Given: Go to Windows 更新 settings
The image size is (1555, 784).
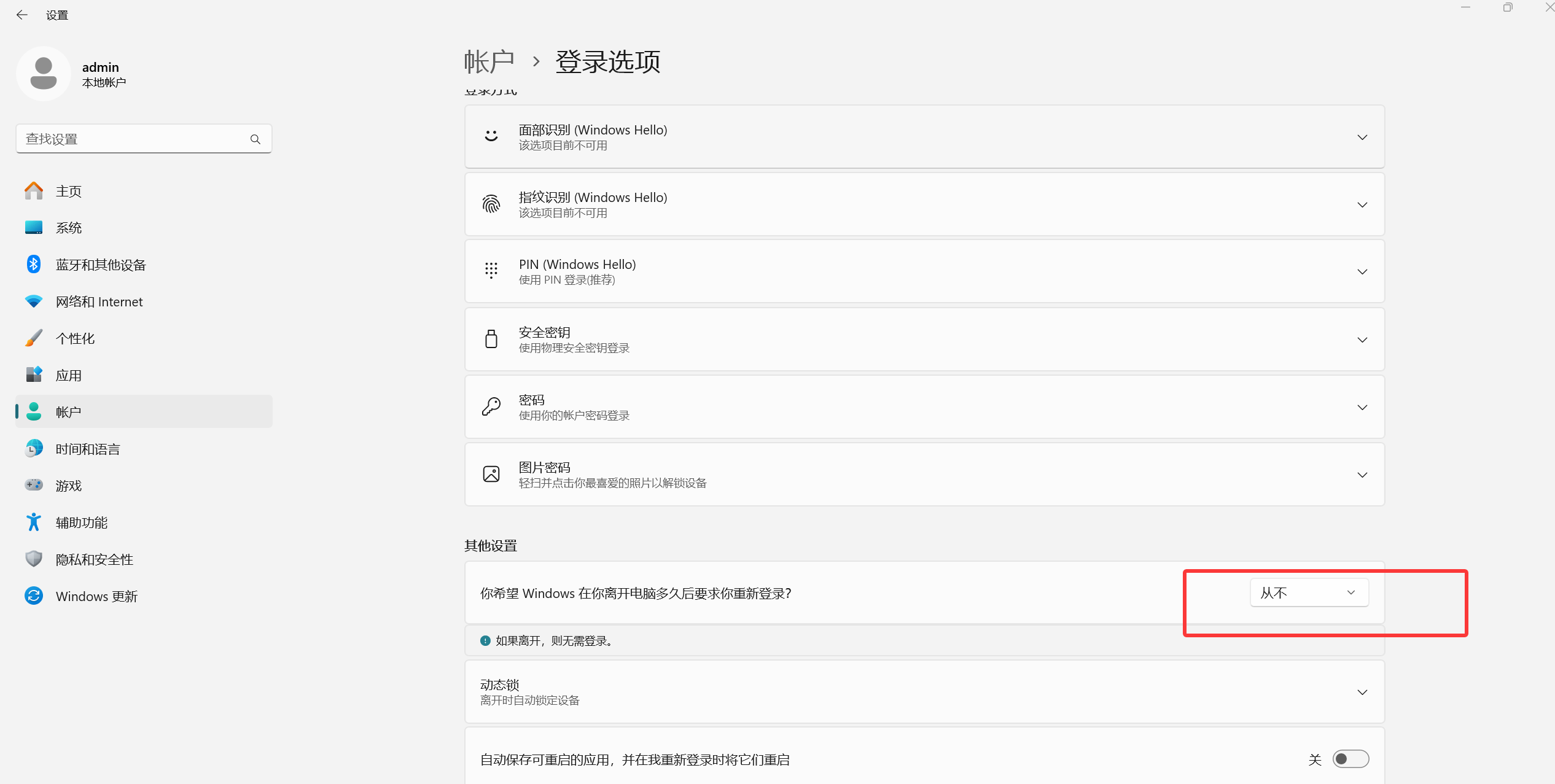Looking at the screenshot, I should click(x=96, y=596).
